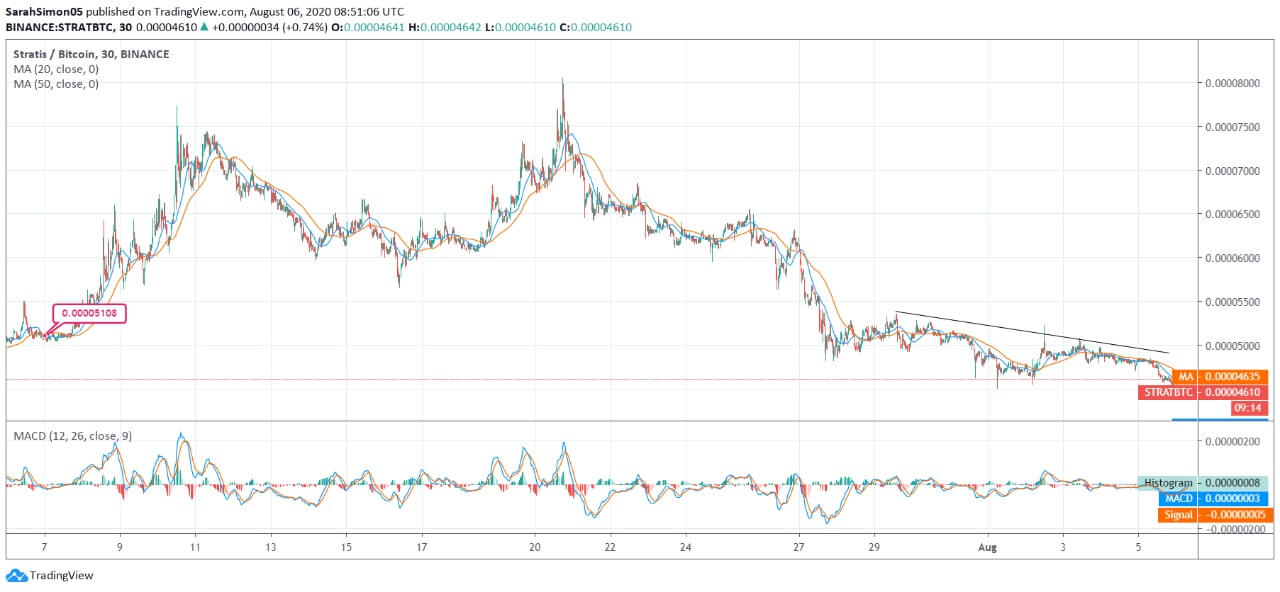1280x592 pixels.
Task: Click the 11 date label on time axis
Action: click(195, 548)
